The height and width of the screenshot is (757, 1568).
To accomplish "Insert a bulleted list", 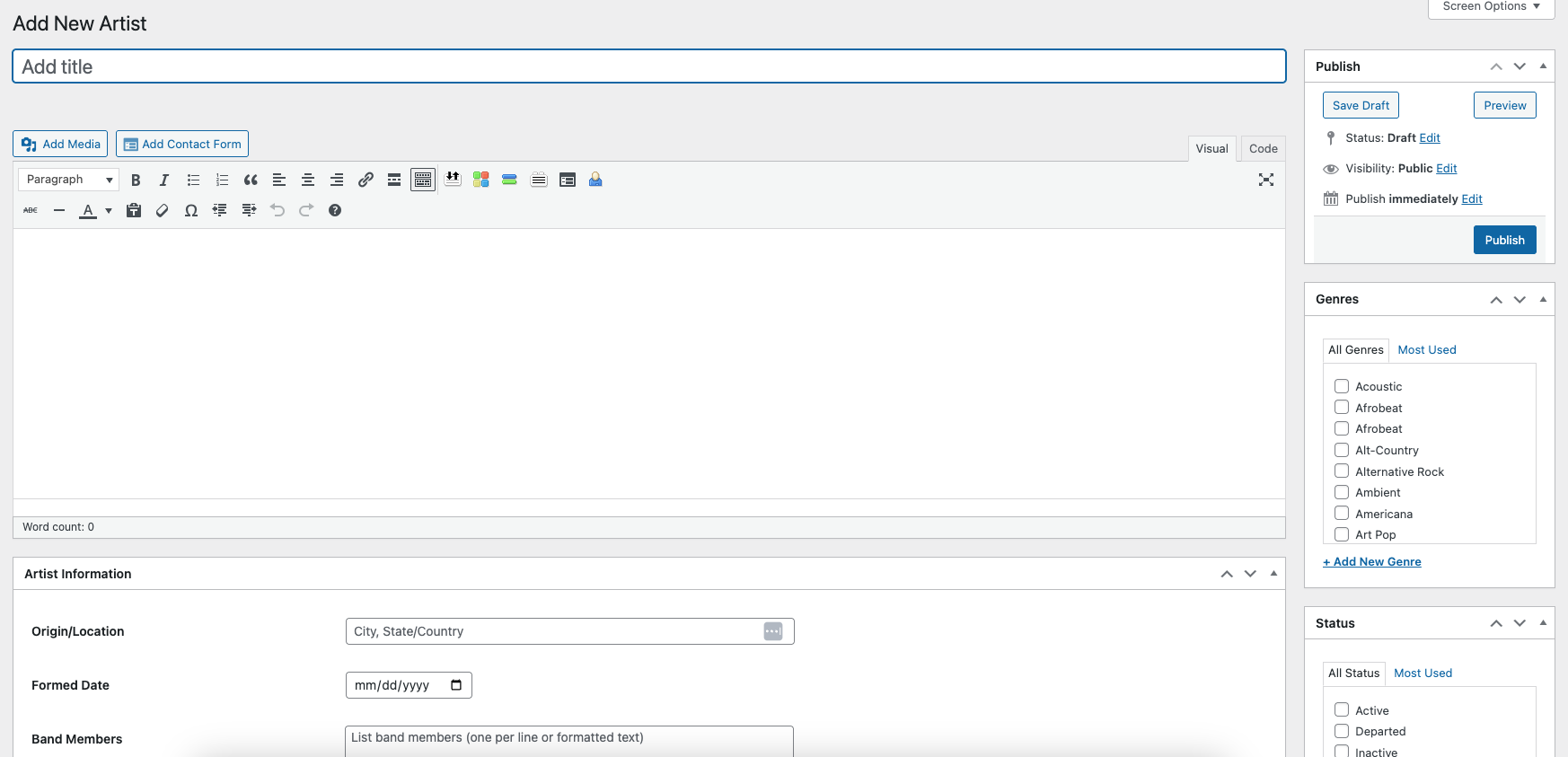I will pyautogui.click(x=193, y=180).
